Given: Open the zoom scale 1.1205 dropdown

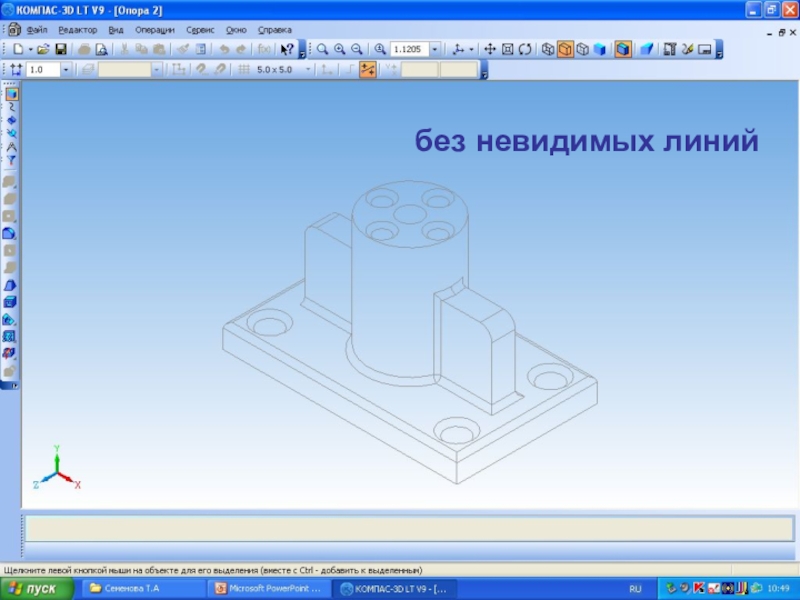Looking at the screenshot, I should pyautogui.click(x=434, y=49).
